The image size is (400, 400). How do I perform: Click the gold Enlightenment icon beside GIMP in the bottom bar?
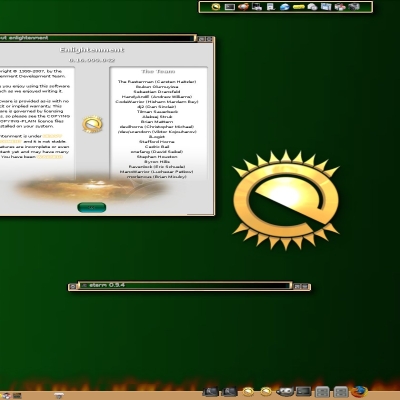pos(266,392)
